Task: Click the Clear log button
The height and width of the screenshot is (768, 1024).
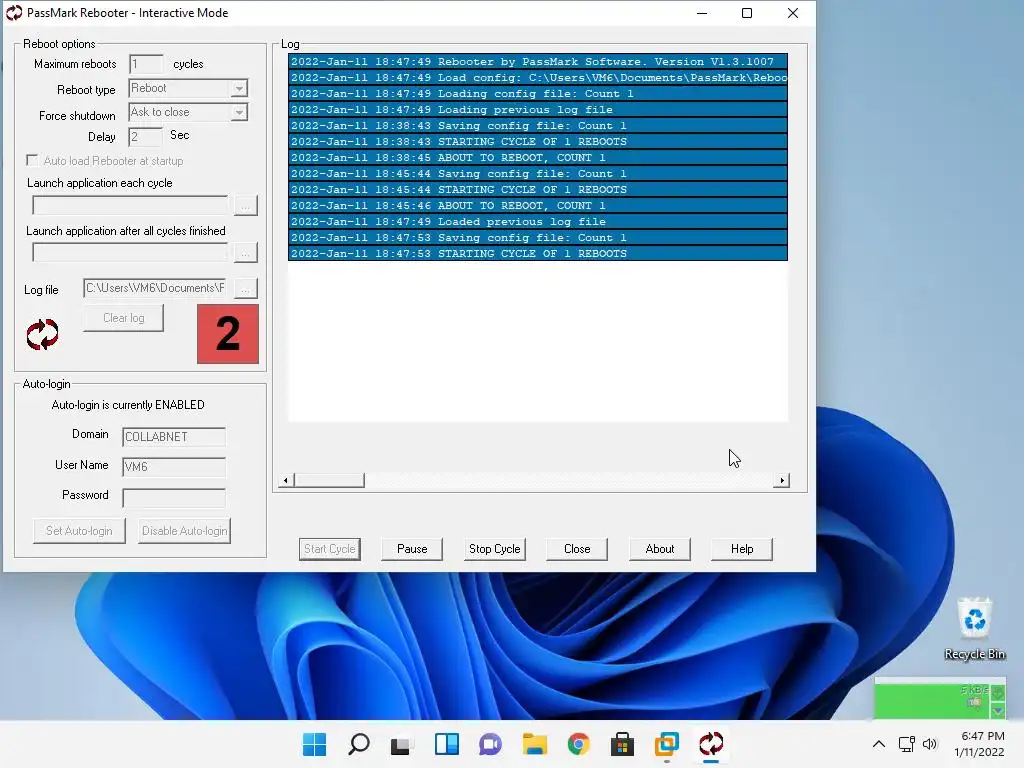Action: [x=123, y=318]
